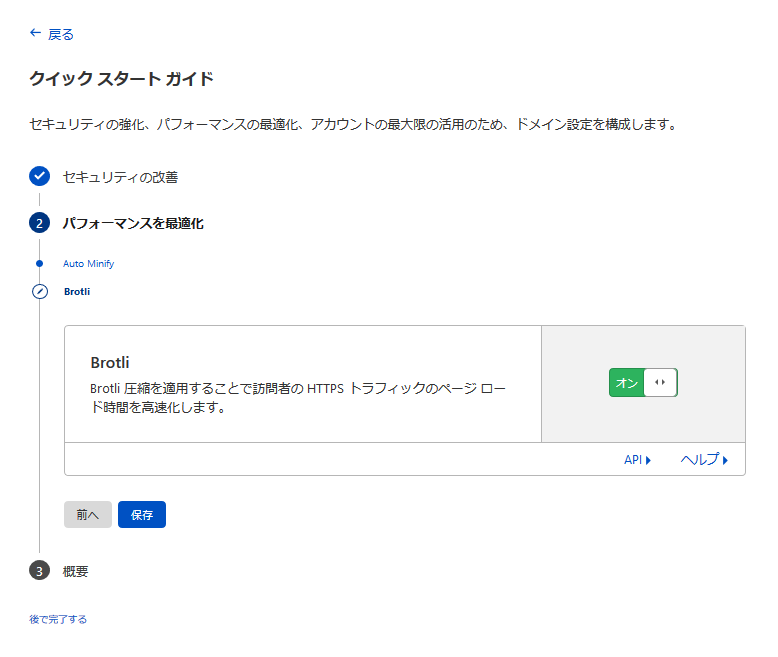Click the blue checkmark on the completed step
Viewport: 778px width, 657px height.
click(39, 177)
